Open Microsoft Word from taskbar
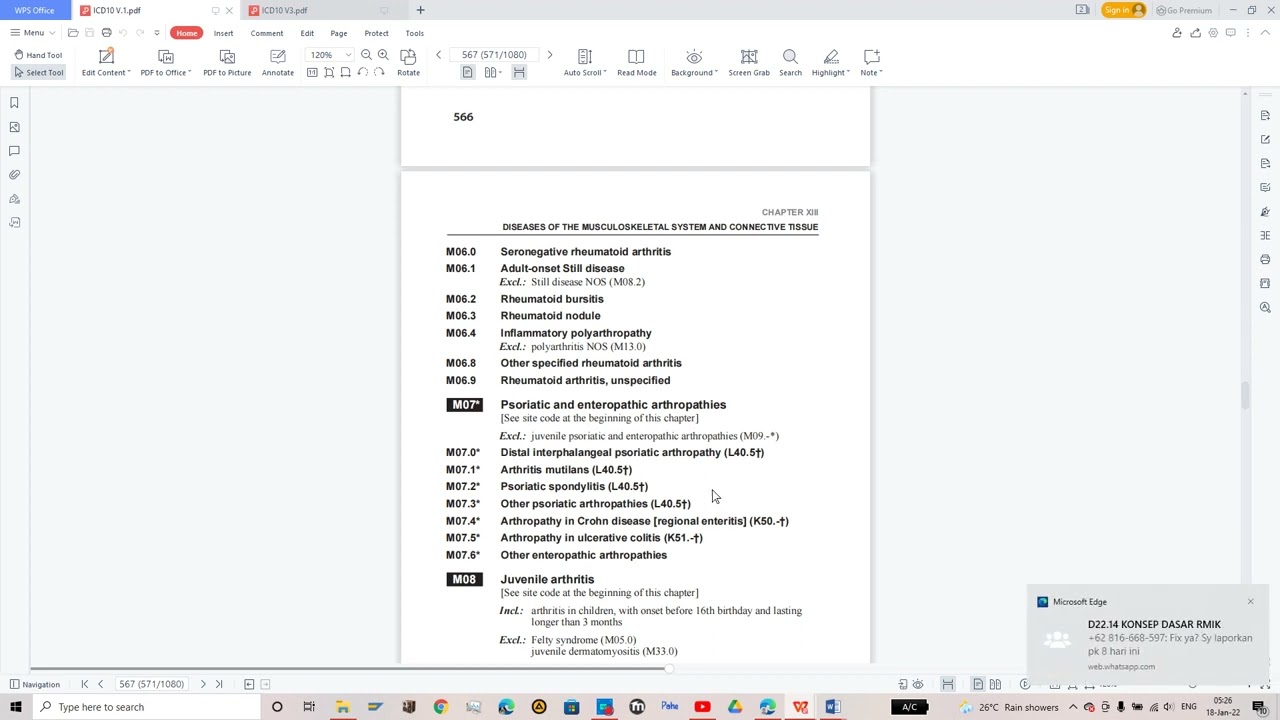Screen dimensions: 1280x720 coord(833,707)
